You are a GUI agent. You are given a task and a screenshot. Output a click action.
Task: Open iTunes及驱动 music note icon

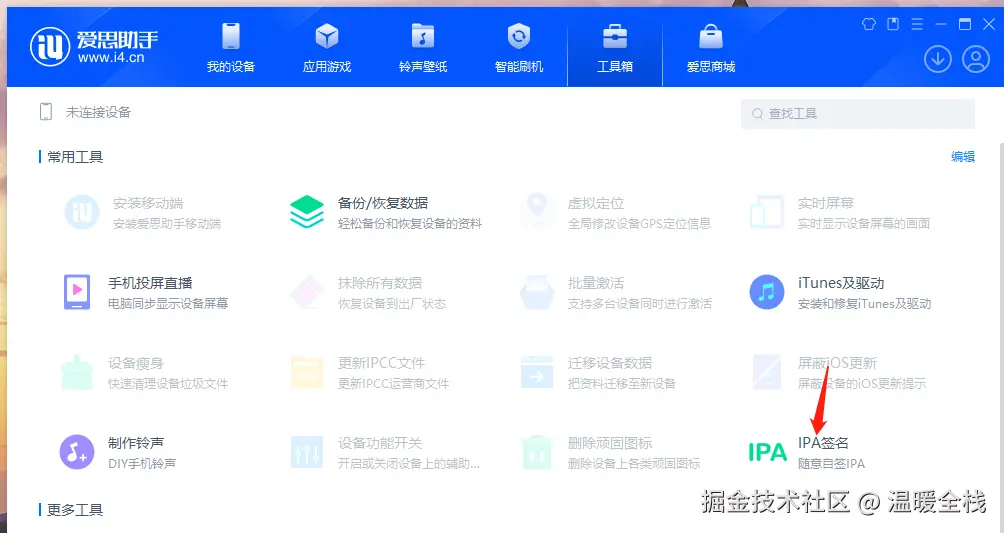[766, 292]
